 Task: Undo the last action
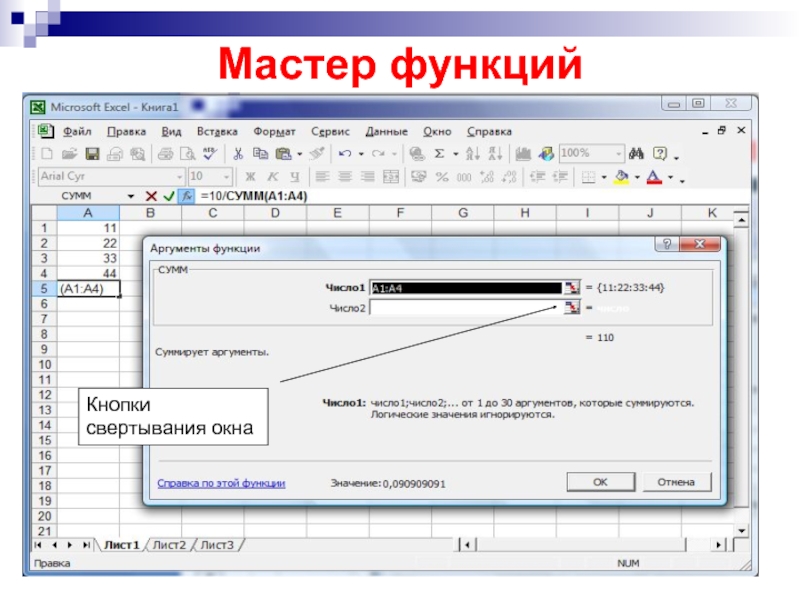click(345, 154)
